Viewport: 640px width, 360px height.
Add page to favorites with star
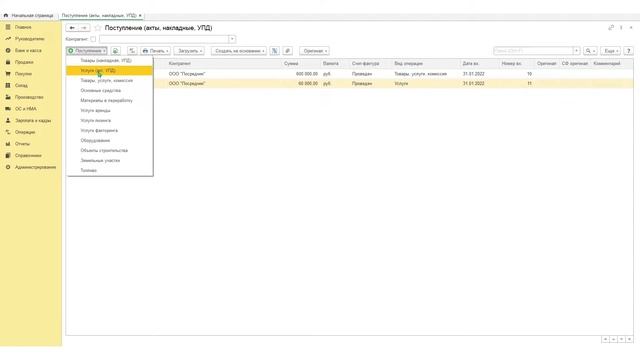click(98, 28)
